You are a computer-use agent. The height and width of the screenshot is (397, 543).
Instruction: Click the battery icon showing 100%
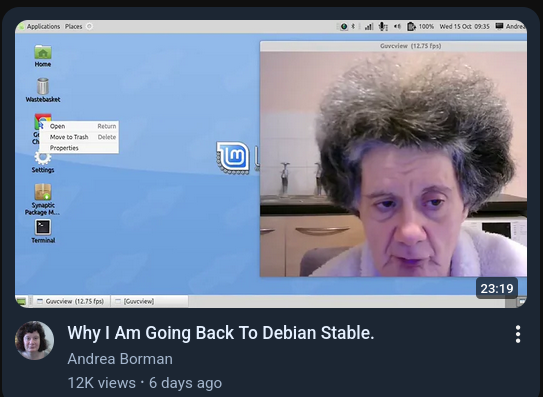point(411,26)
